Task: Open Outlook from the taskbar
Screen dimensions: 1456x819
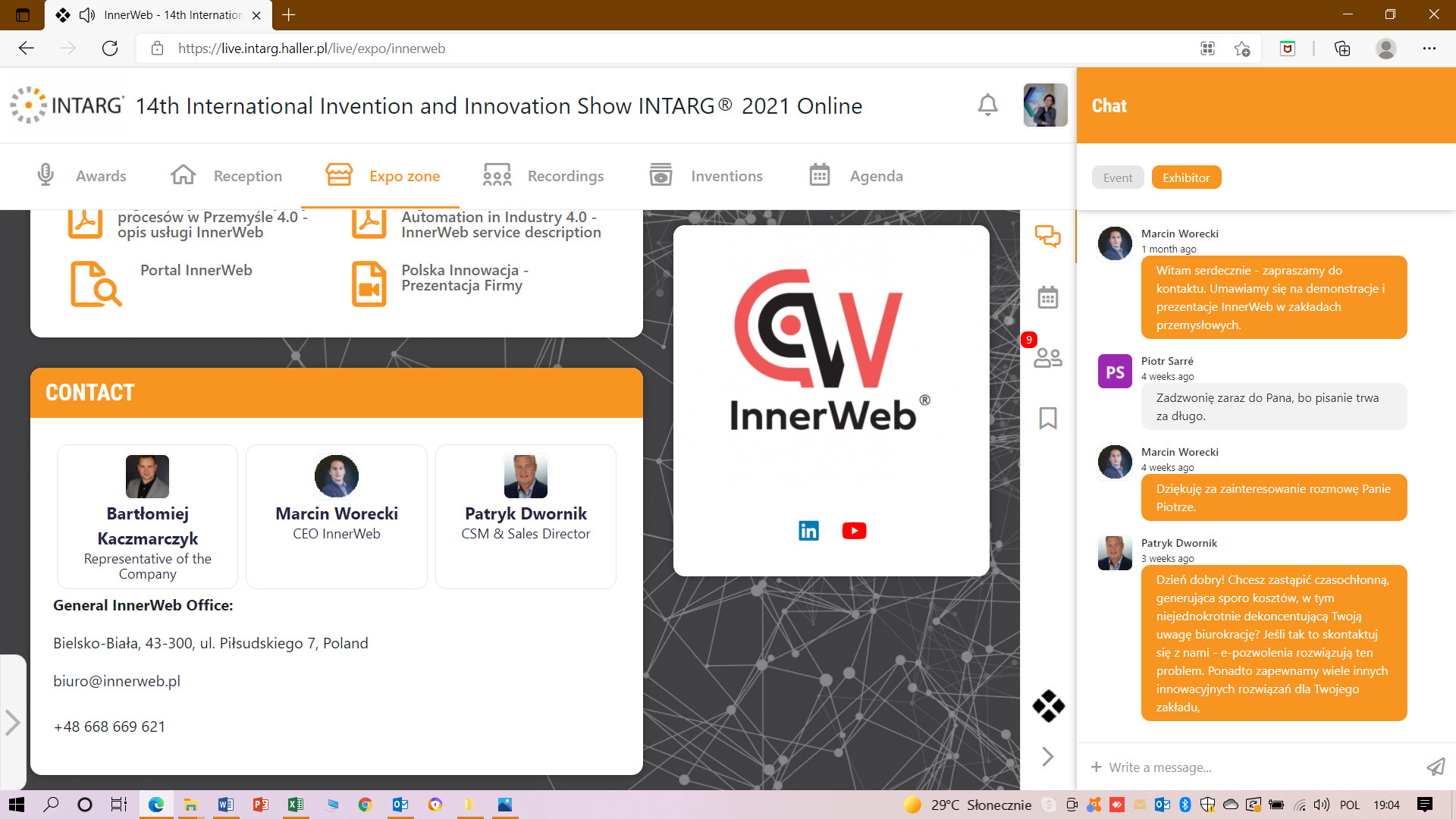Action: [400, 805]
